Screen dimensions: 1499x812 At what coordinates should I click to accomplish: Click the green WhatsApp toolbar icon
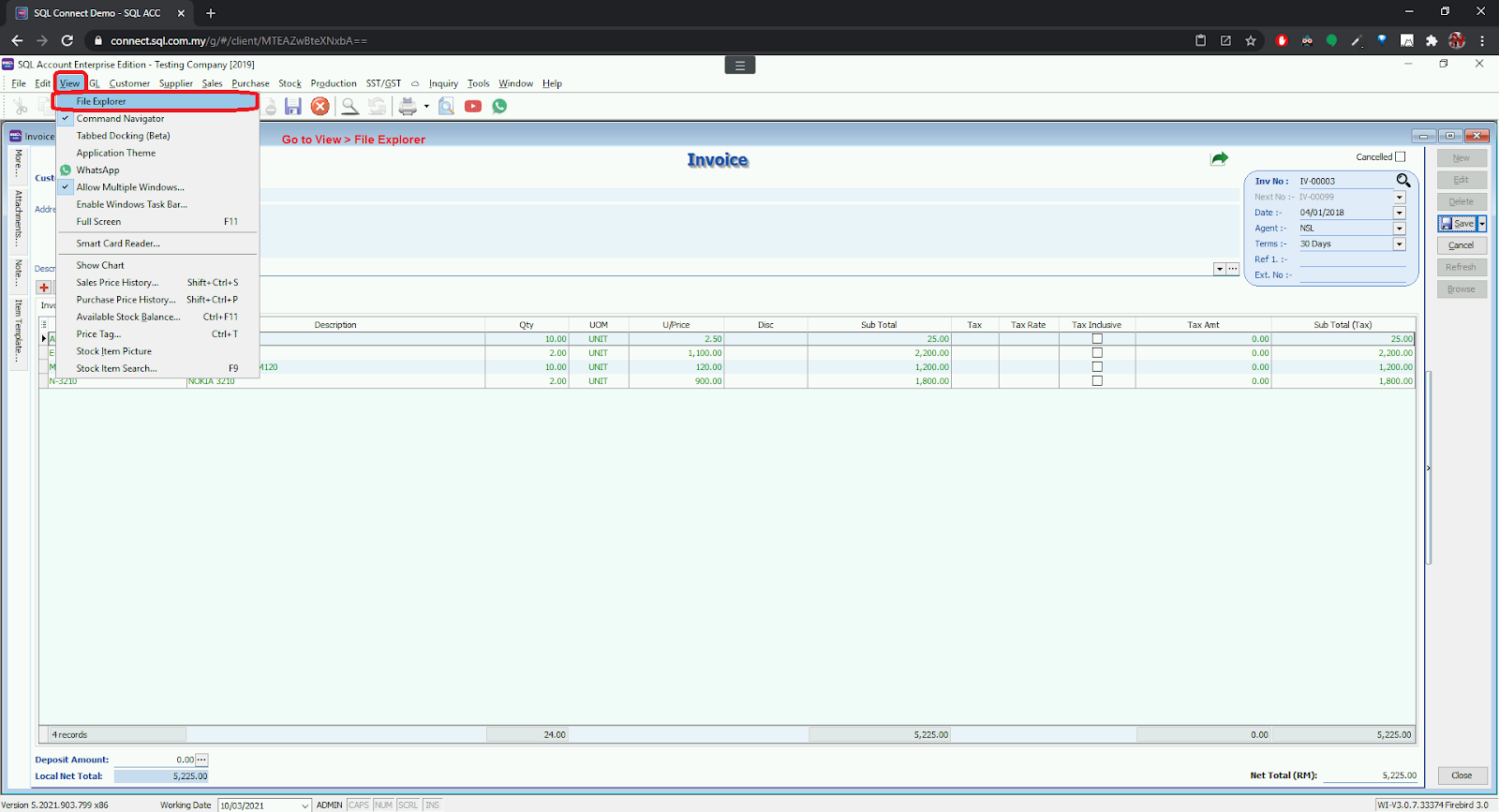coord(499,107)
